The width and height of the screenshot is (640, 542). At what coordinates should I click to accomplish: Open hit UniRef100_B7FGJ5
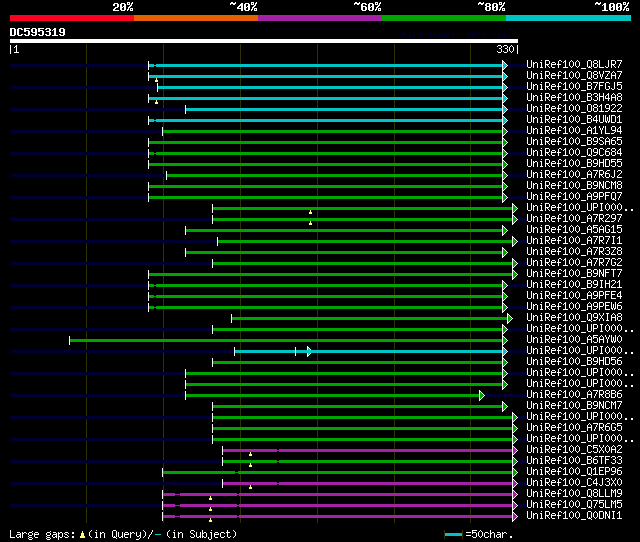(x=574, y=87)
